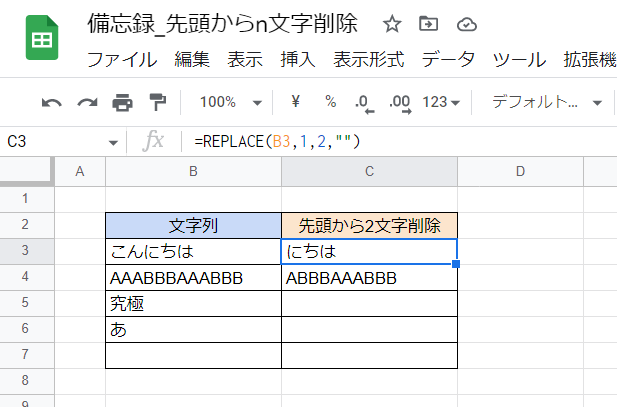
Task: Click the 先頭から2文字削除 header cell
Action: coord(369,226)
